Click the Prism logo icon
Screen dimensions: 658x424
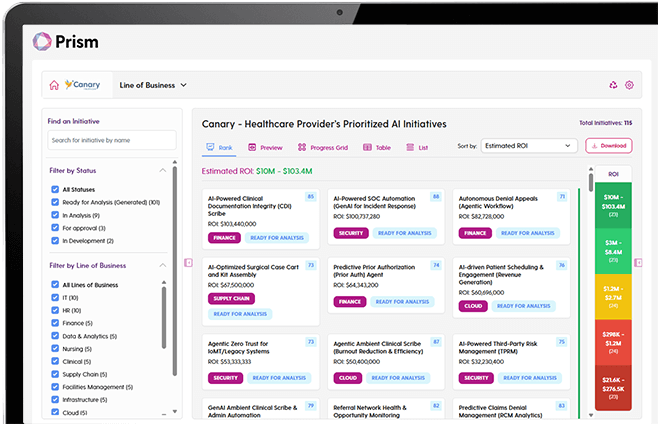[x=42, y=41]
